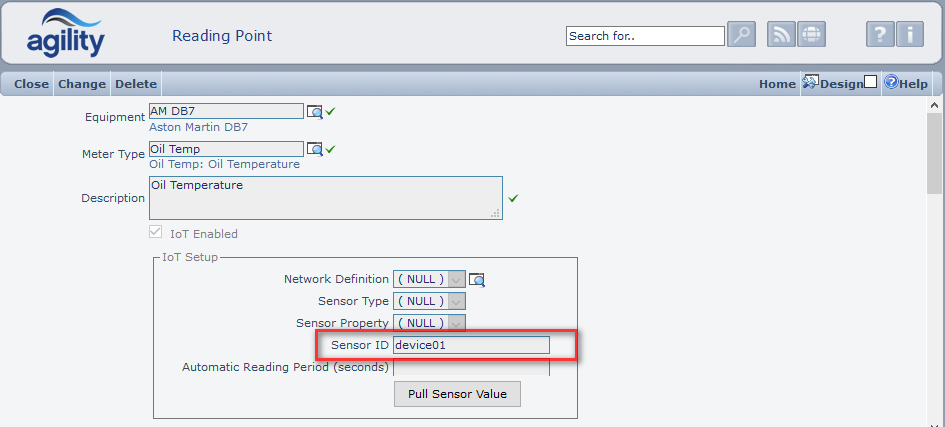Open Meter Type lookup magnifier icon

pos(314,150)
